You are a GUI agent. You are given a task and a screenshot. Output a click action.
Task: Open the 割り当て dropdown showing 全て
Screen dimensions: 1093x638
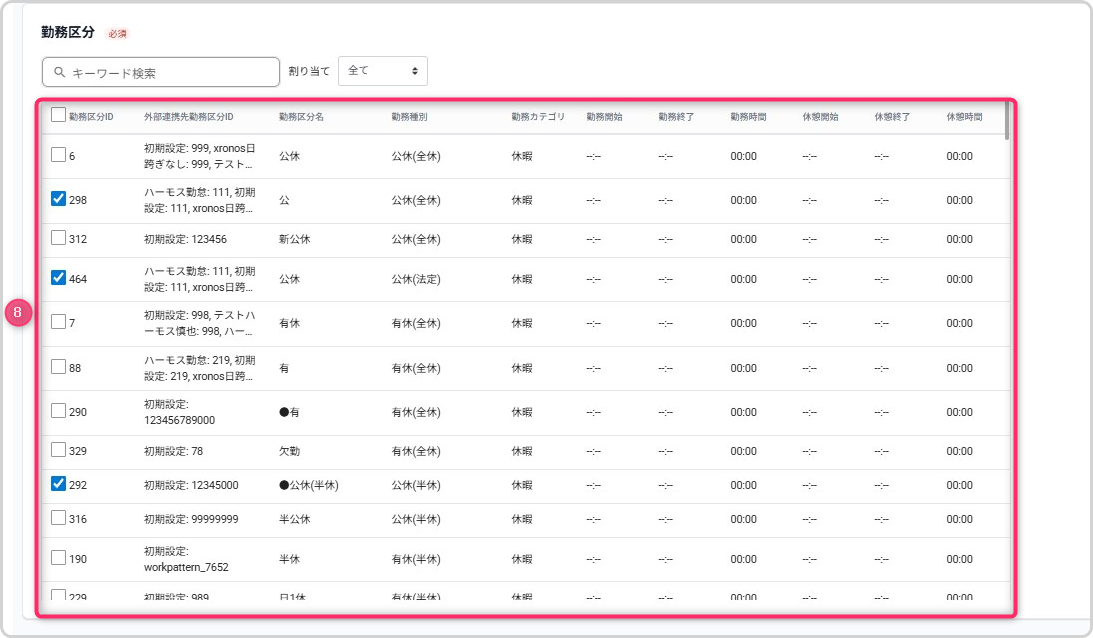coord(383,71)
